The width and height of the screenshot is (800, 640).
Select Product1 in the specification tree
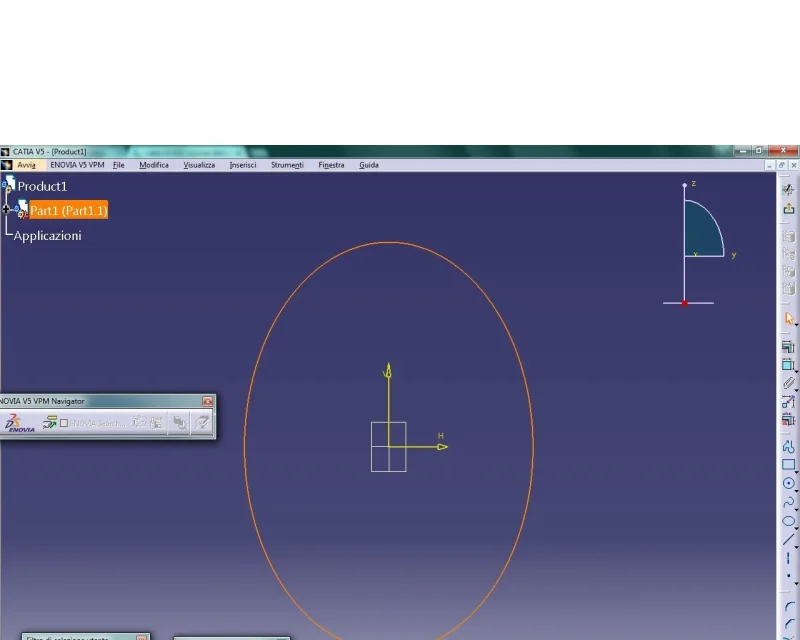(42, 186)
